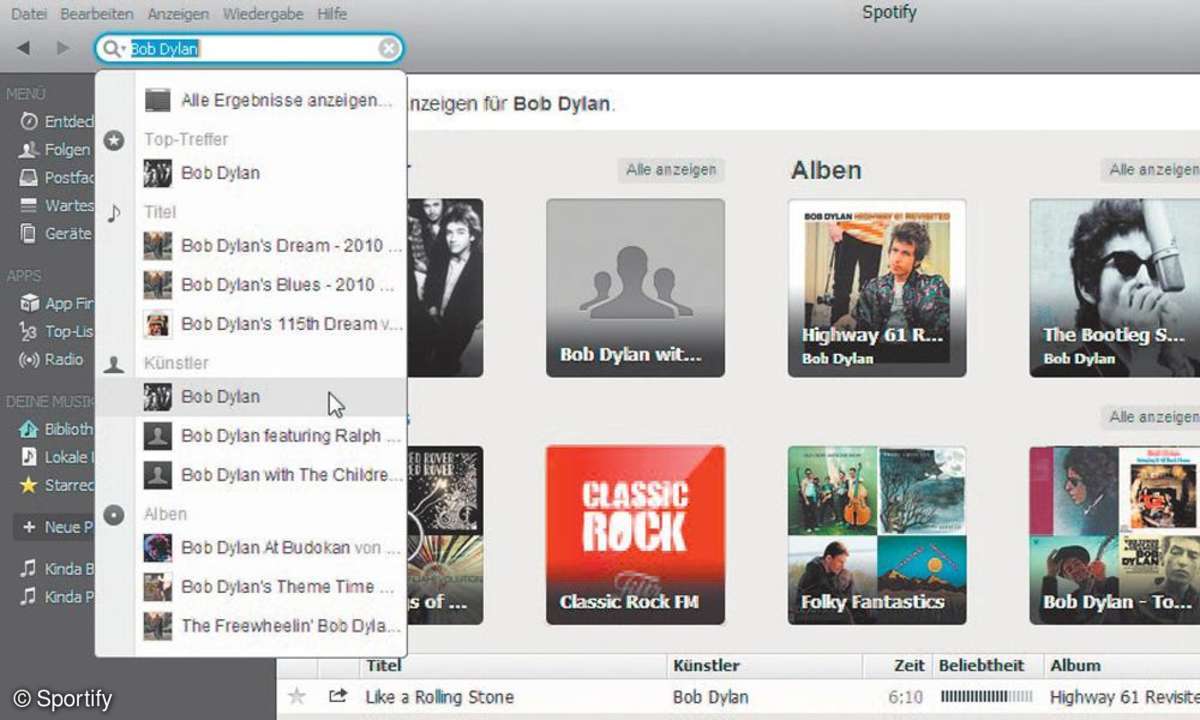Image resolution: width=1200 pixels, height=720 pixels.
Task: Click Alle anzeigen button left of Alben heading
Action: tap(671, 170)
